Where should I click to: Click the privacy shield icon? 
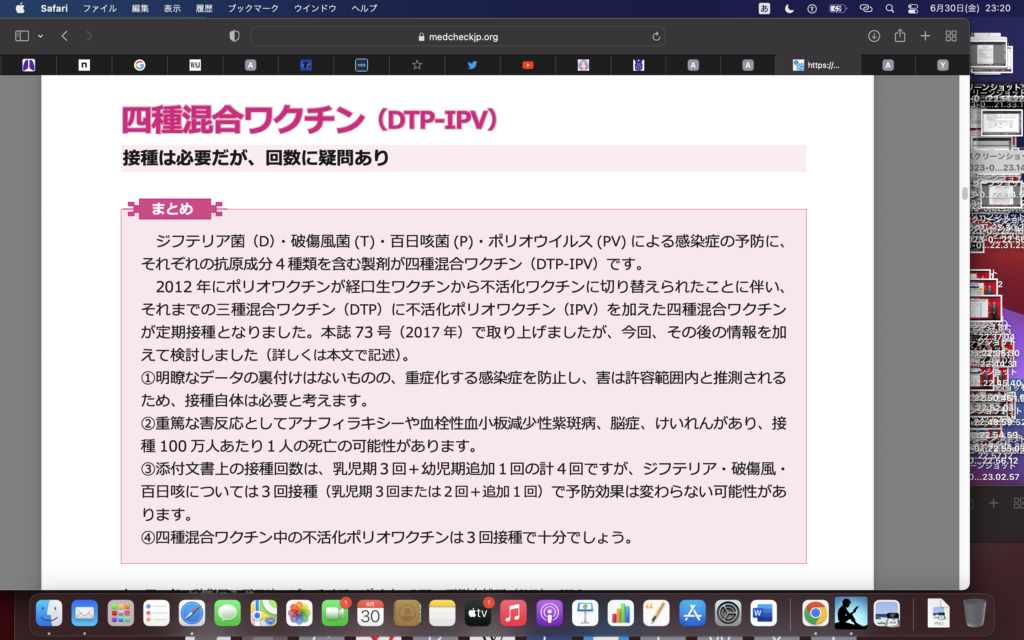click(235, 36)
